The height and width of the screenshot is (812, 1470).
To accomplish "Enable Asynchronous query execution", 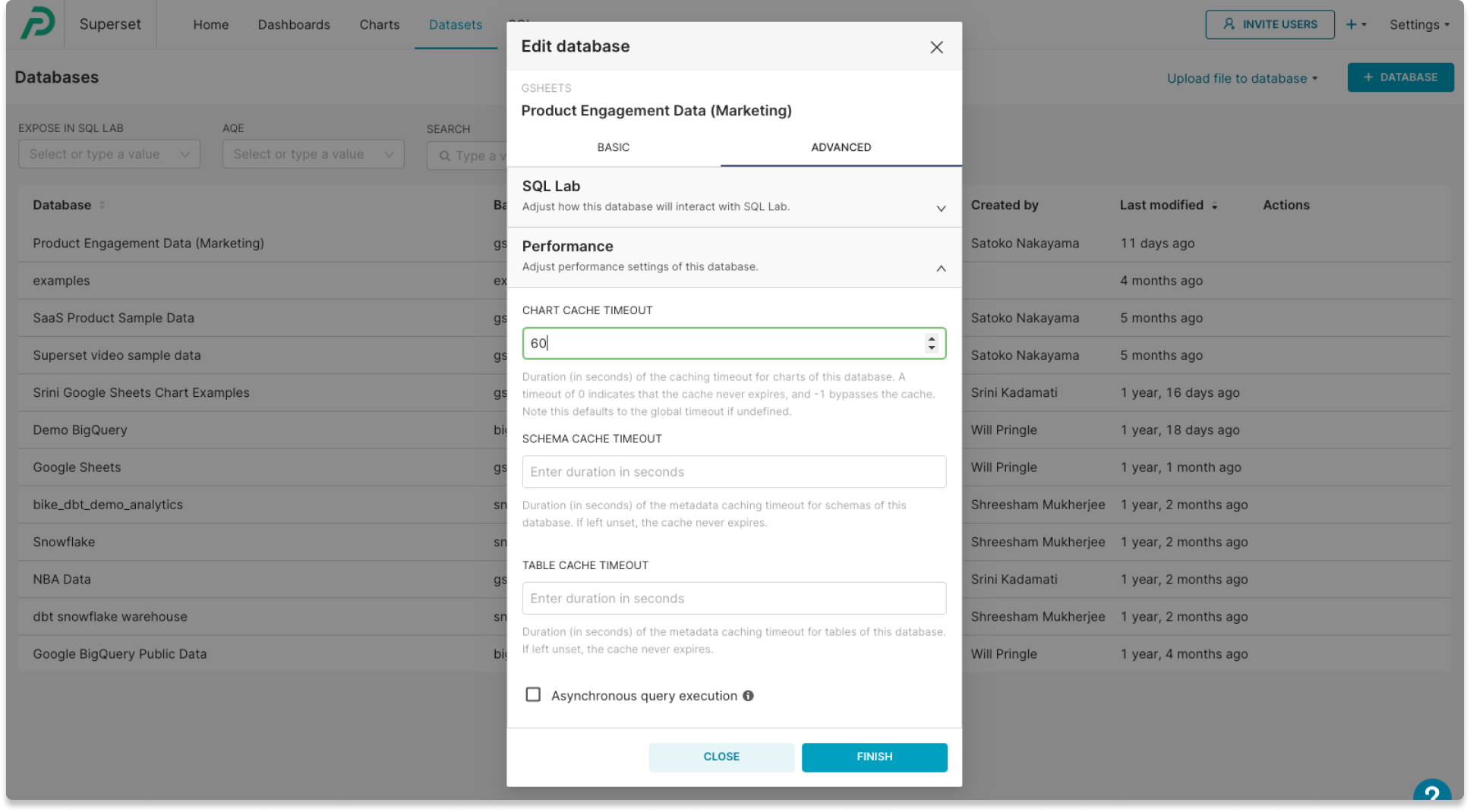I will point(533,694).
